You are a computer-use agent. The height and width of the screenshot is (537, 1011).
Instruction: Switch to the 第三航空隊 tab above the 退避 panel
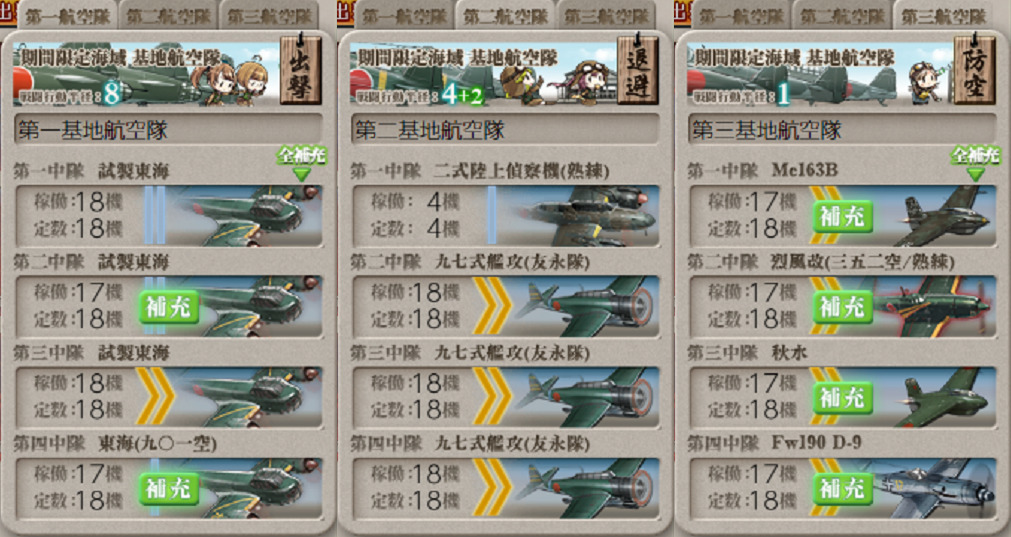606,16
